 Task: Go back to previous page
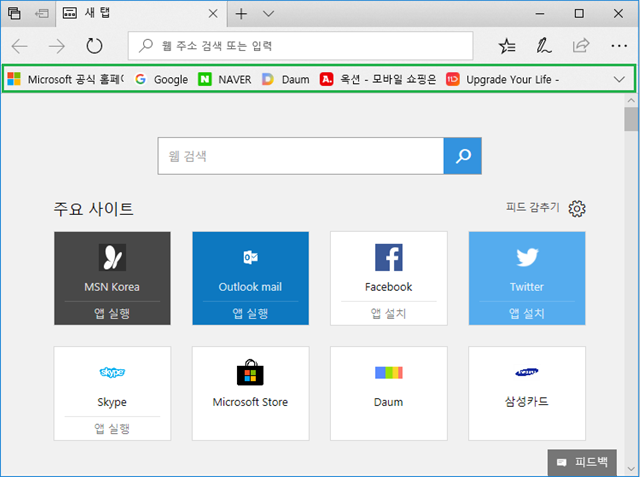pos(20,46)
